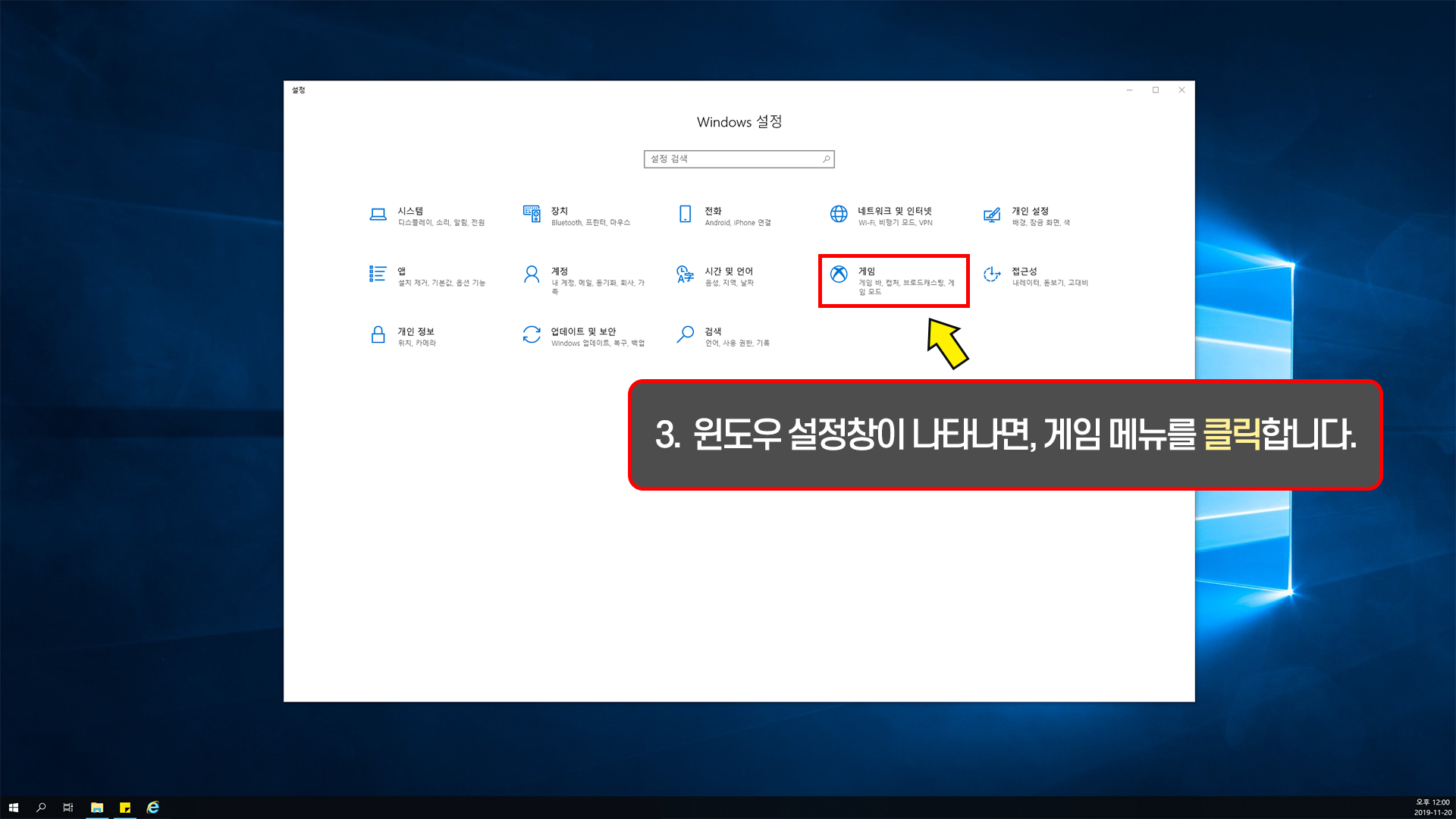
Task: Click '디스플레이, 소리, 알림, 전원' description
Action: coord(441,223)
